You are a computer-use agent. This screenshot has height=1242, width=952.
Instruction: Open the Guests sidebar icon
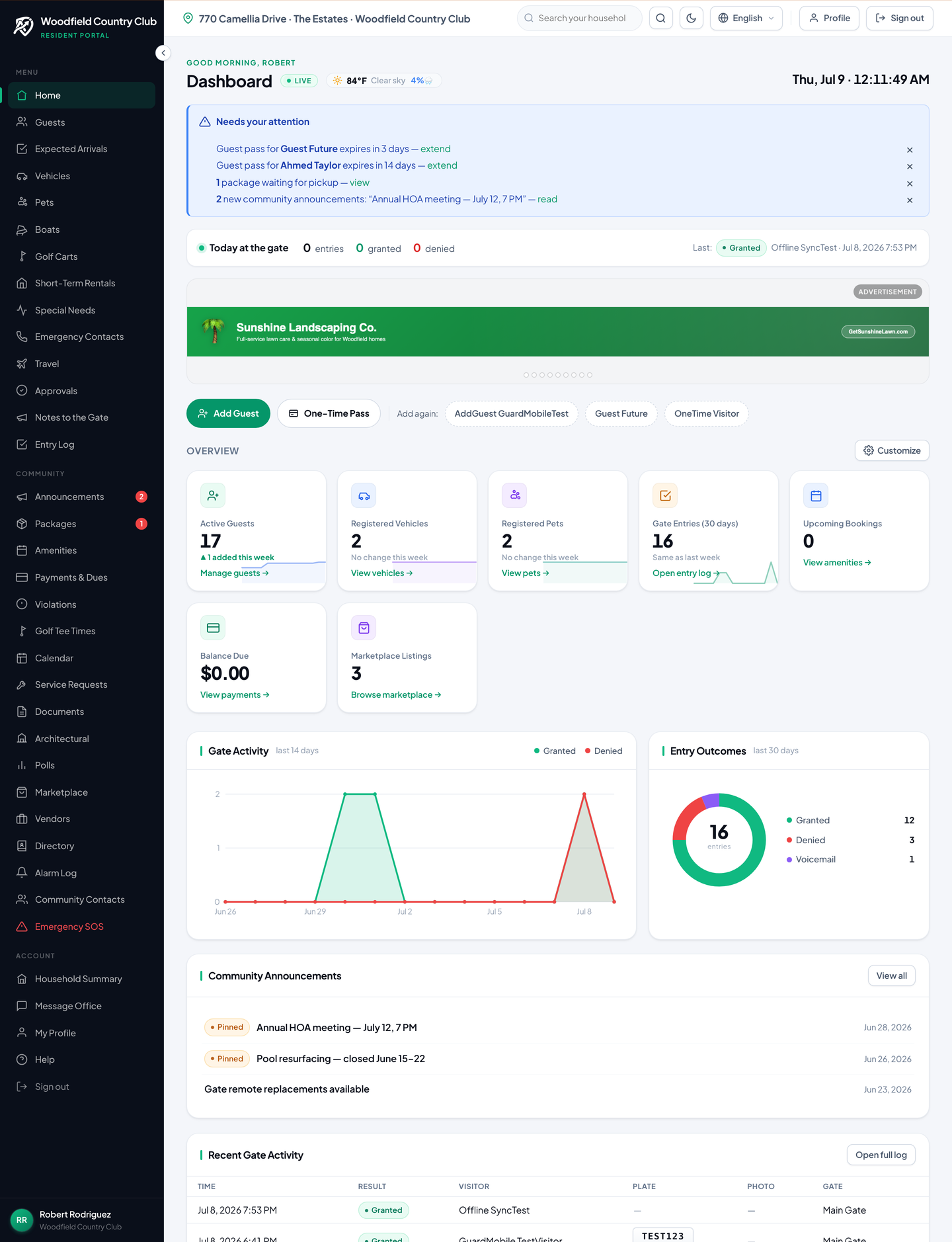pyautogui.click(x=22, y=122)
